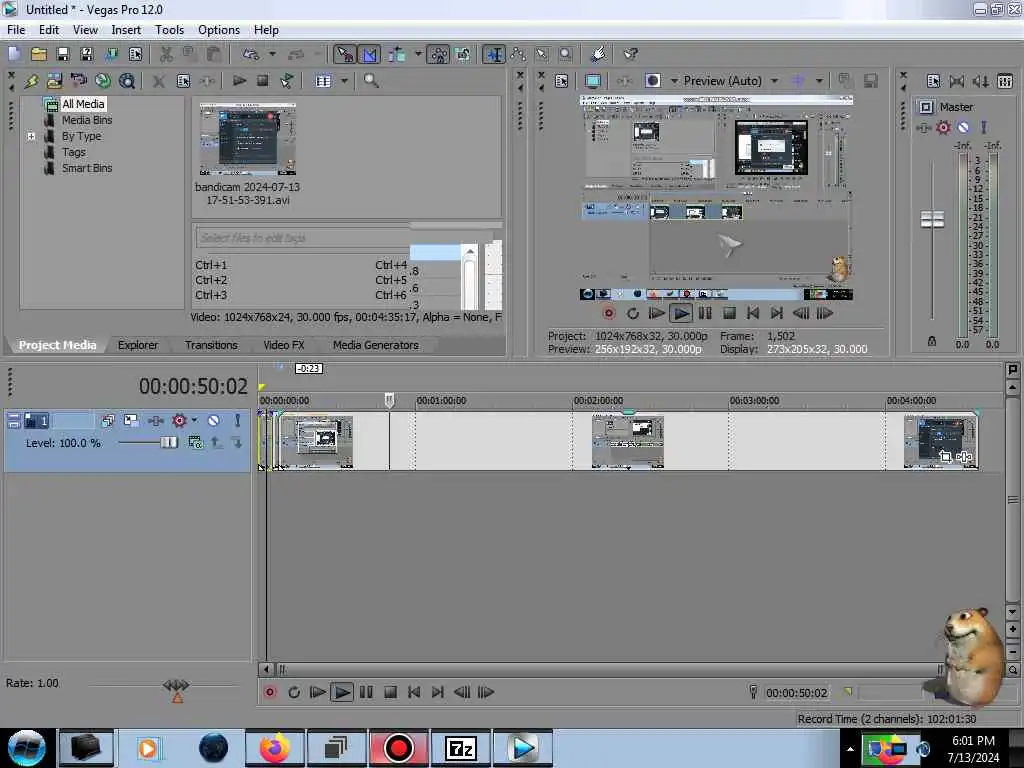Stop playback in the preview transport

(729, 313)
